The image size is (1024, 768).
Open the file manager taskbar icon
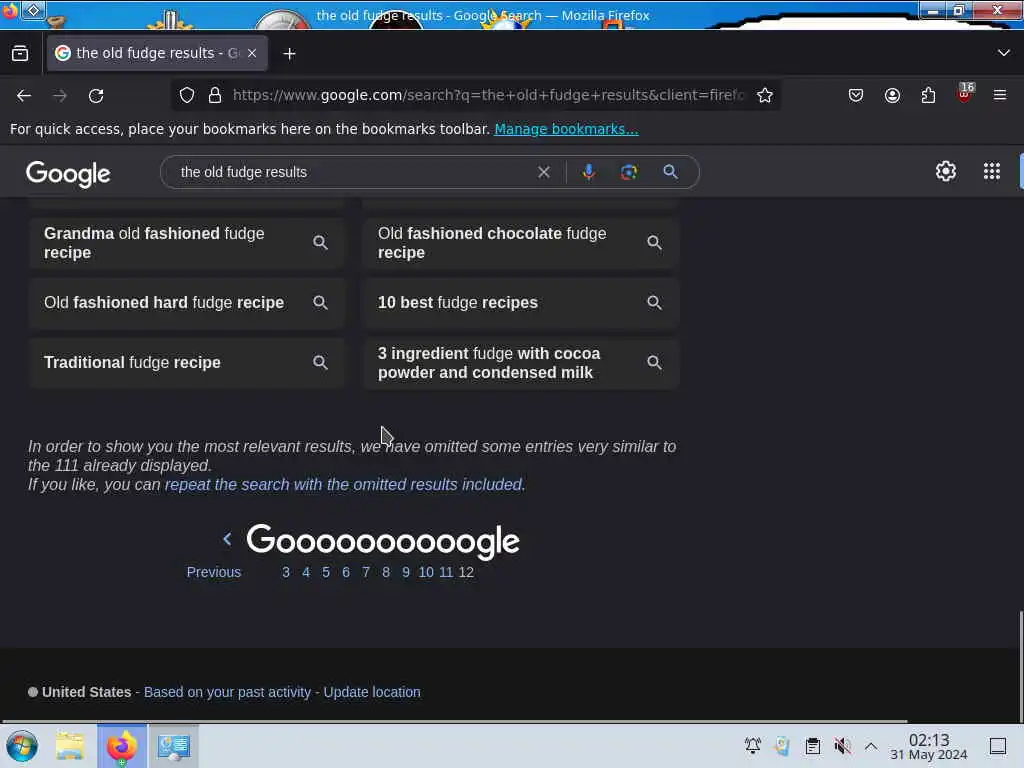pos(70,746)
